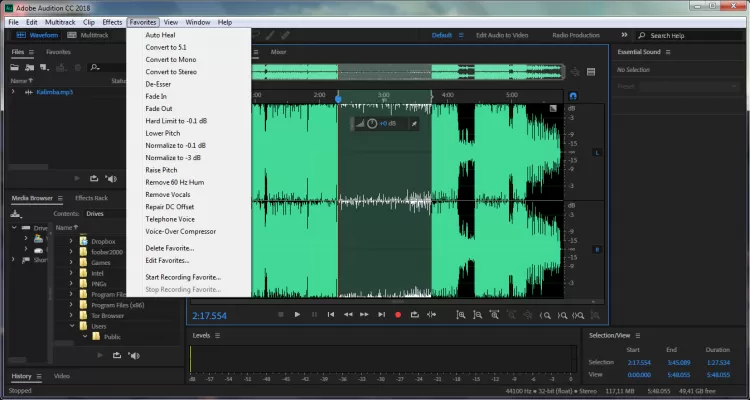This screenshot has height=400, width=750.
Task: Click the Zoom In (Amplitude) icon
Action: point(461,314)
